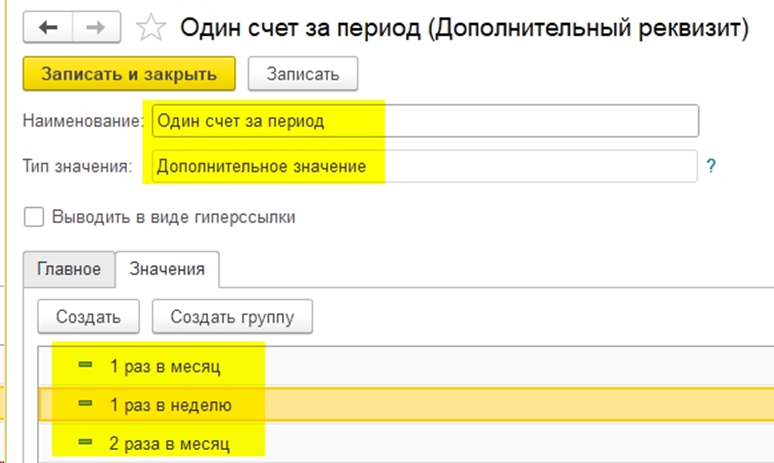Go back with the left arrow button

click(48, 27)
